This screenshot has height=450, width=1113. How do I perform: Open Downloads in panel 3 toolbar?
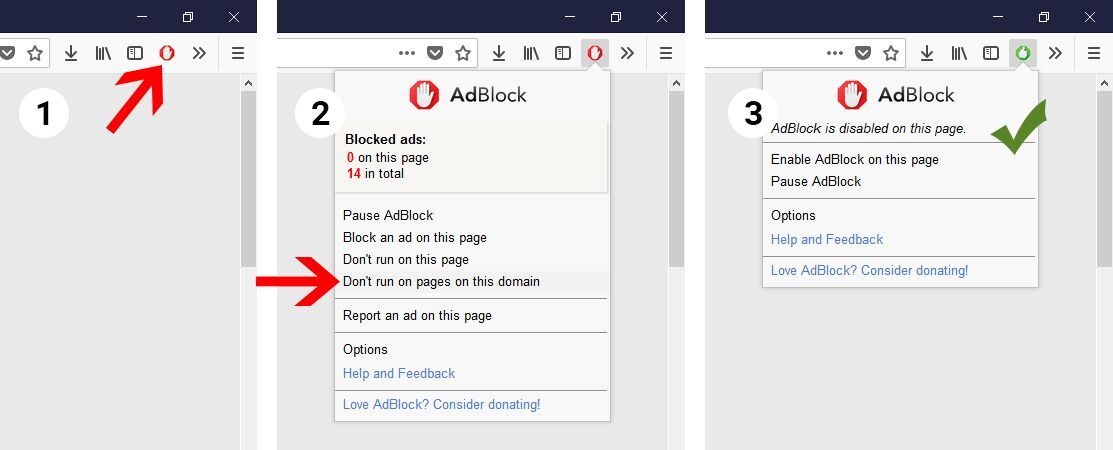[927, 53]
